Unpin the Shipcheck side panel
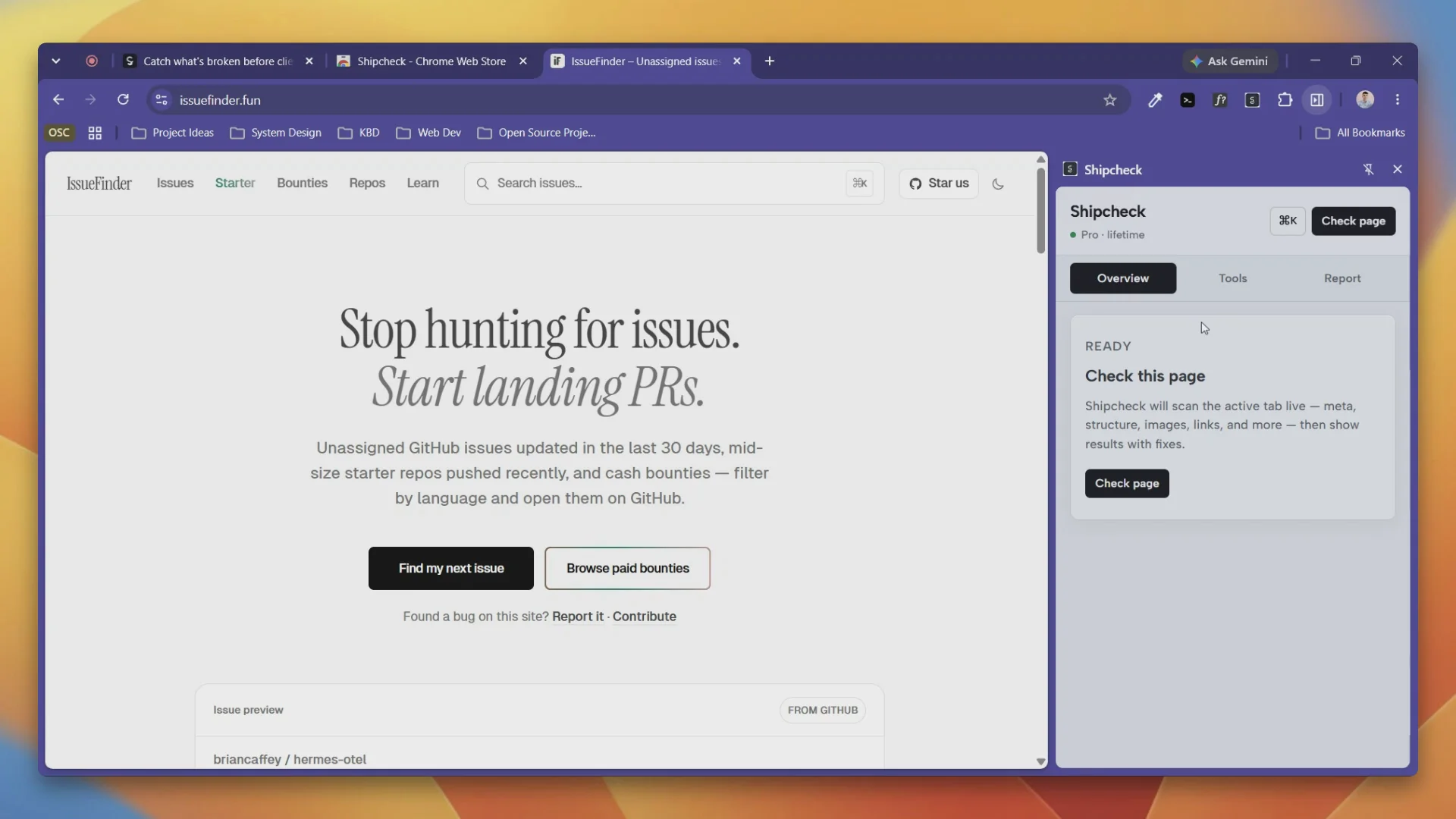 point(1369,170)
